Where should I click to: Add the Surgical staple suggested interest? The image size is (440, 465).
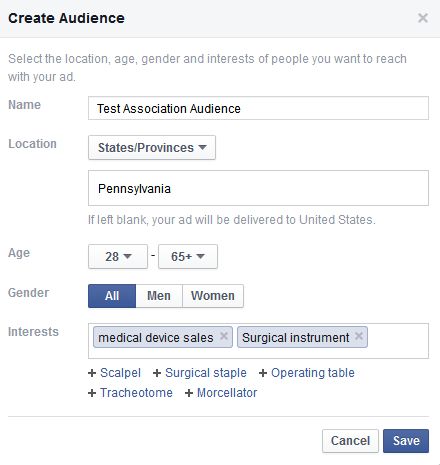[x=199, y=373]
